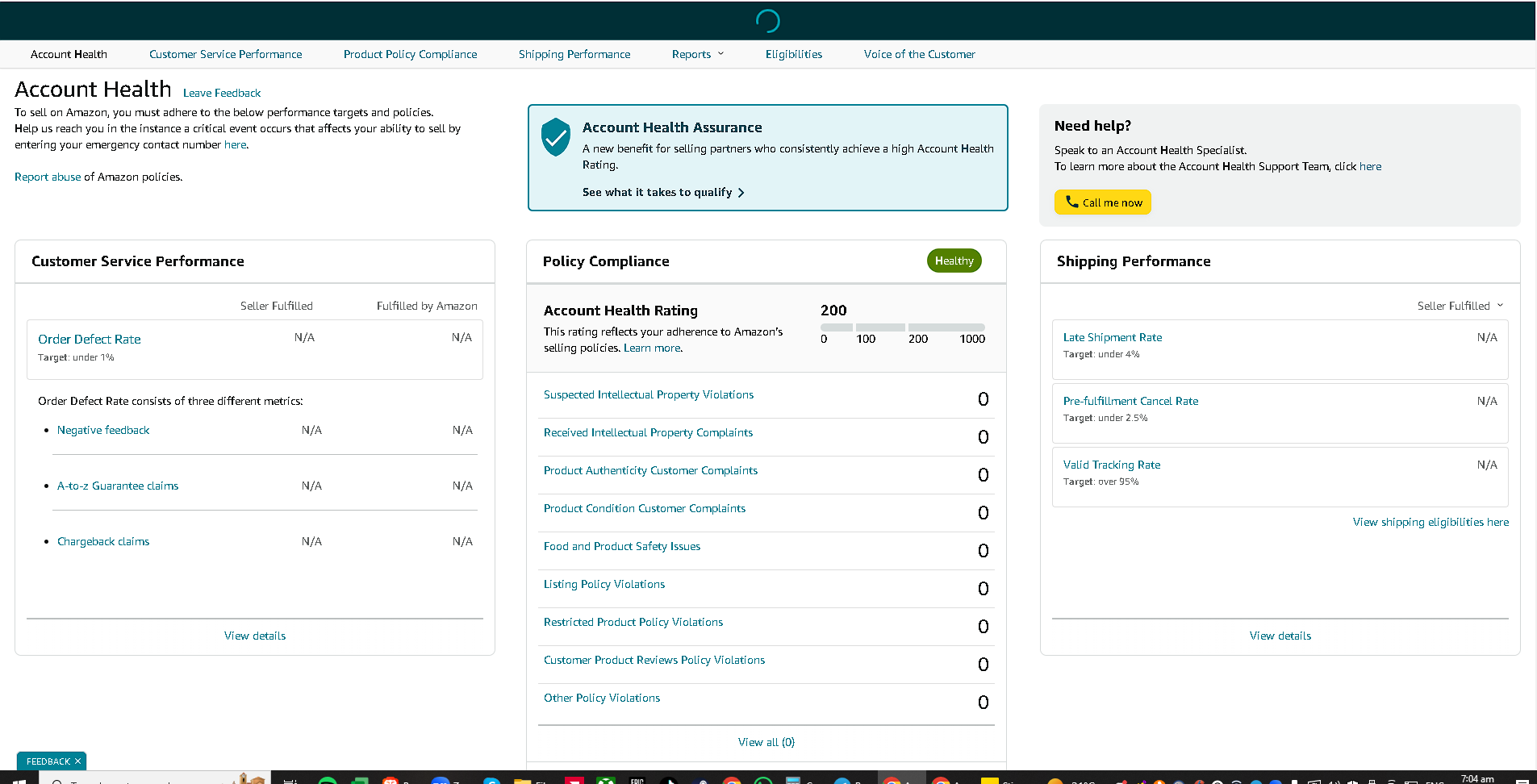
Task: Open the Order Defect Rate link
Action: [x=90, y=340]
